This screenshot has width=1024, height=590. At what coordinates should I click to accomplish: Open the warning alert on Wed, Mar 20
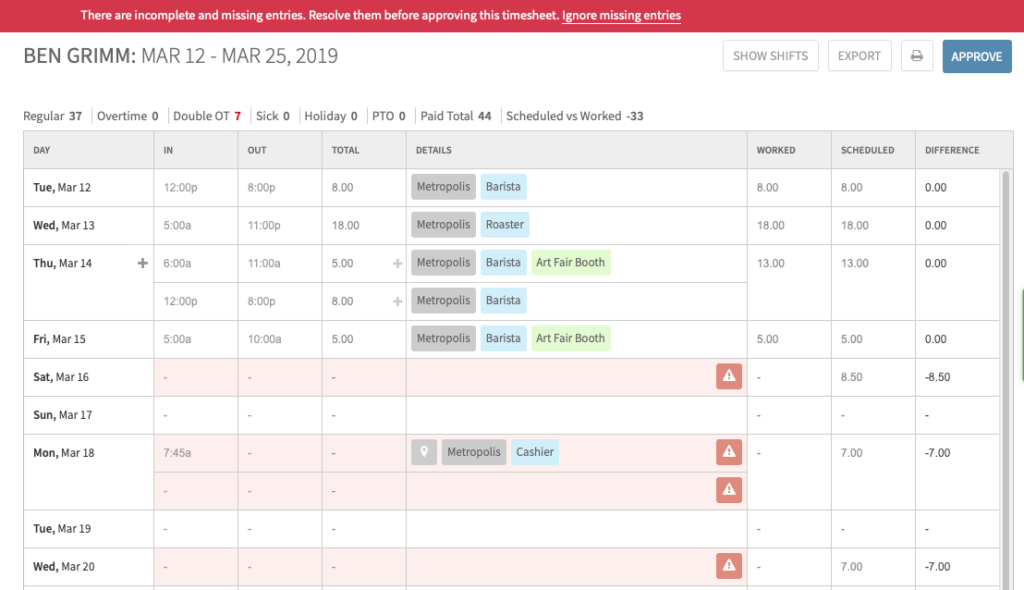(728, 565)
